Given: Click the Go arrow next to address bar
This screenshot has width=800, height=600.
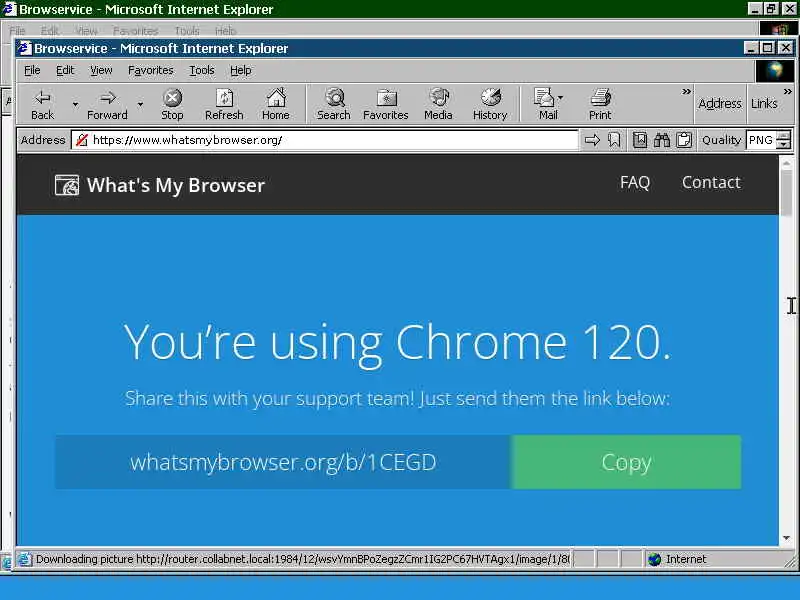Looking at the screenshot, I should pos(592,140).
